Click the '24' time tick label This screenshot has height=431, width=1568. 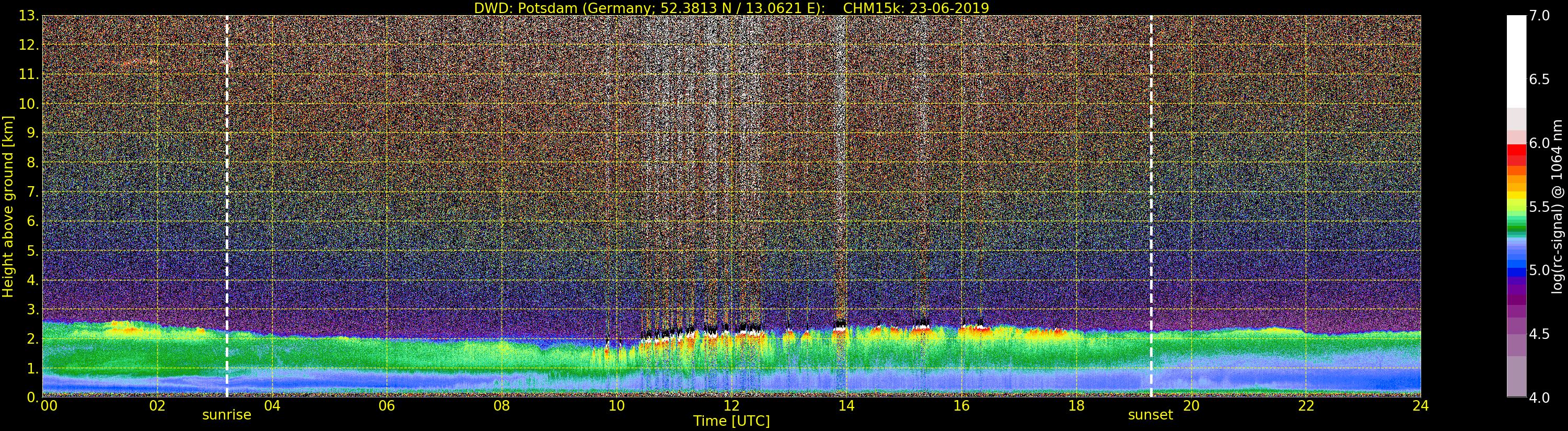[1421, 405]
